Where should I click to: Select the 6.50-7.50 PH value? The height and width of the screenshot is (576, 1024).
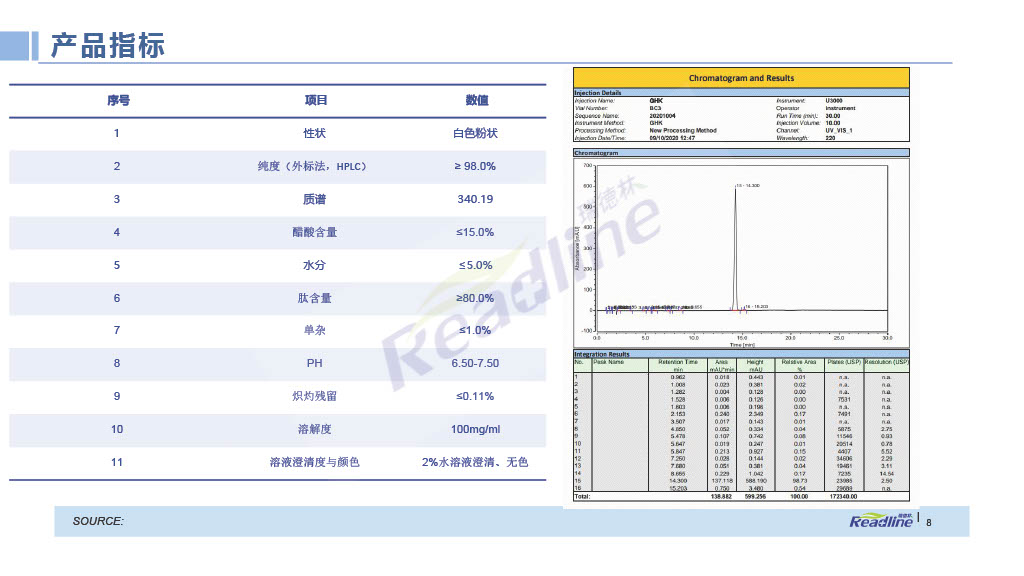click(x=475, y=364)
